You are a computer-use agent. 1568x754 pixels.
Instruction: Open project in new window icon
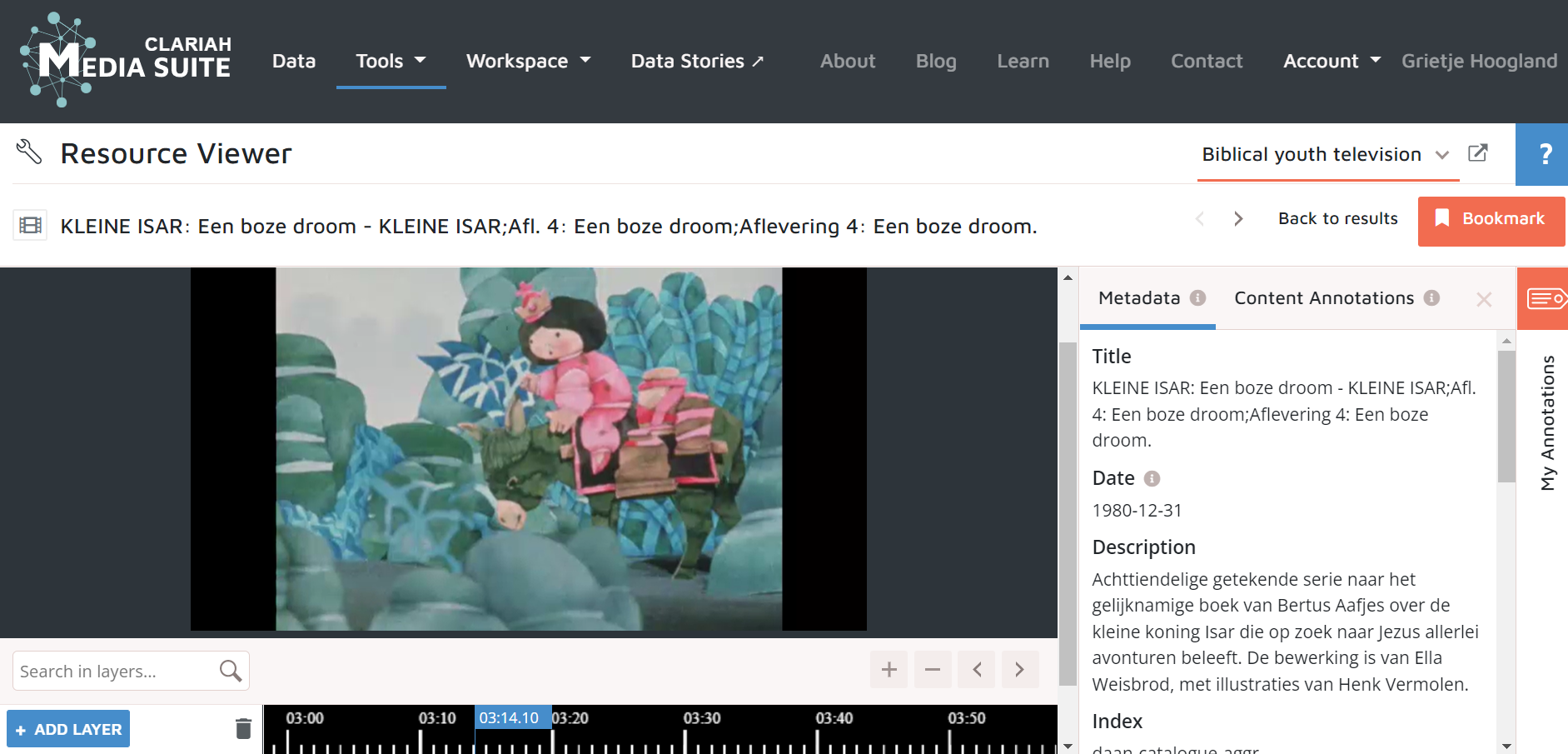[x=1477, y=153]
